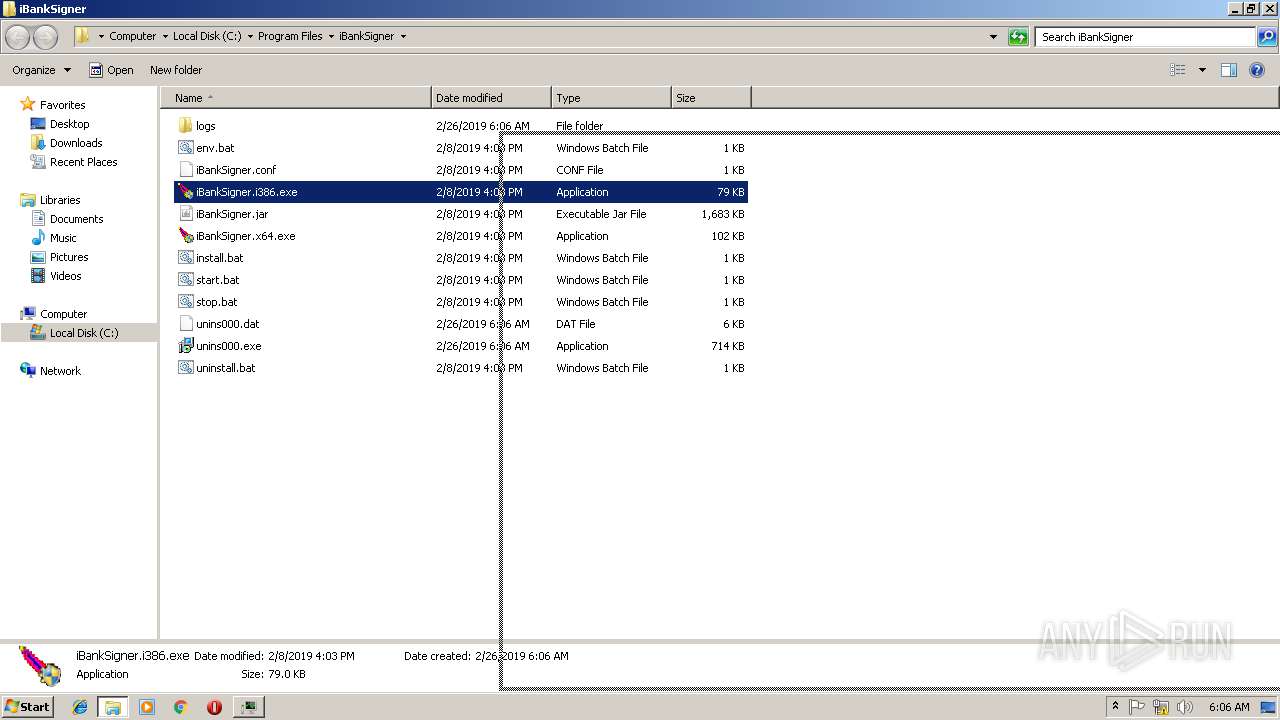The height and width of the screenshot is (720, 1280).
Task: Click the taskbar clock
Action: tap(1229, 707)
